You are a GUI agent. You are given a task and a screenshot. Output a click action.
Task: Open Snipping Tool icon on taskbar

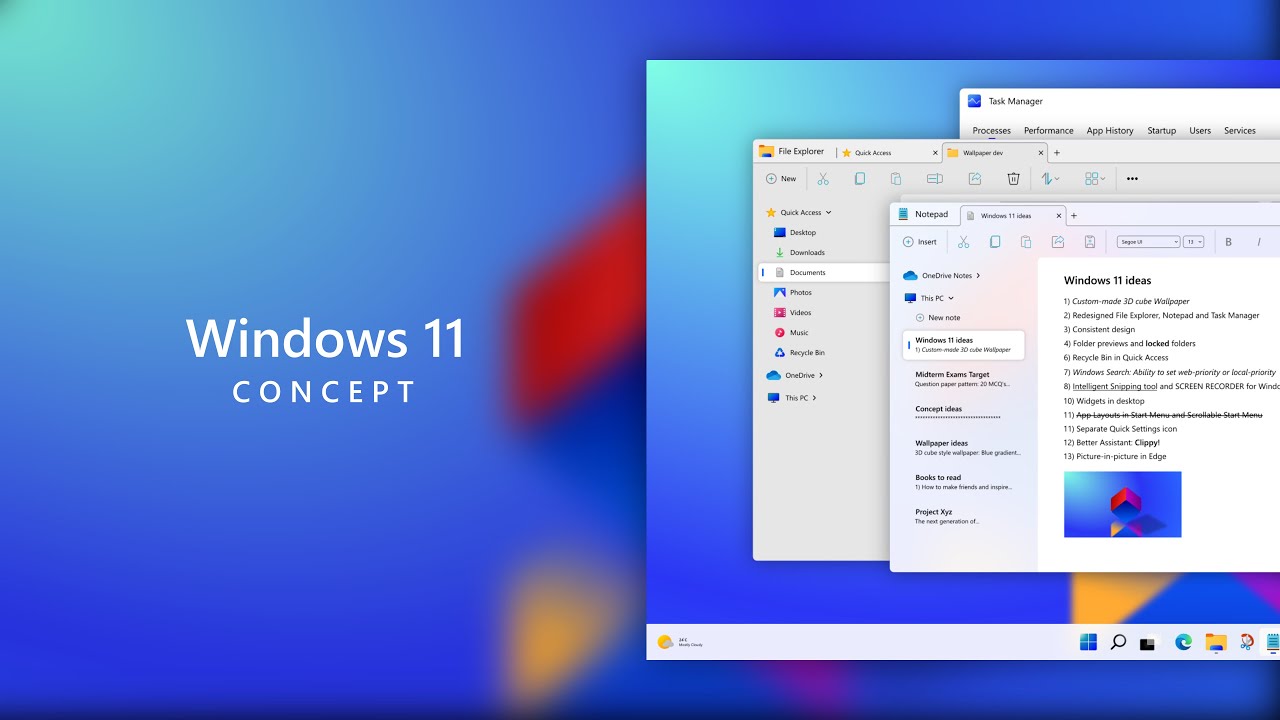point(1246,642)
